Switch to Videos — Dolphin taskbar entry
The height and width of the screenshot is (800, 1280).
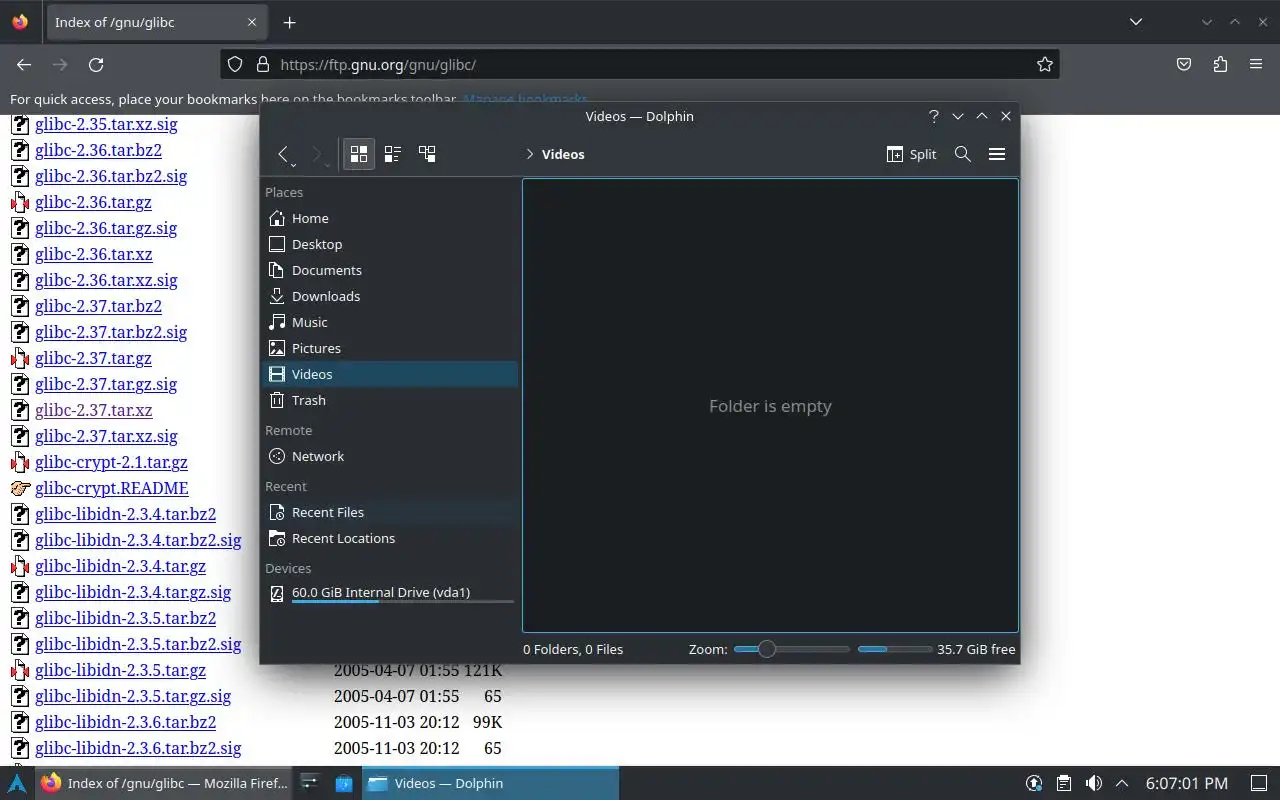coord(489,783)
